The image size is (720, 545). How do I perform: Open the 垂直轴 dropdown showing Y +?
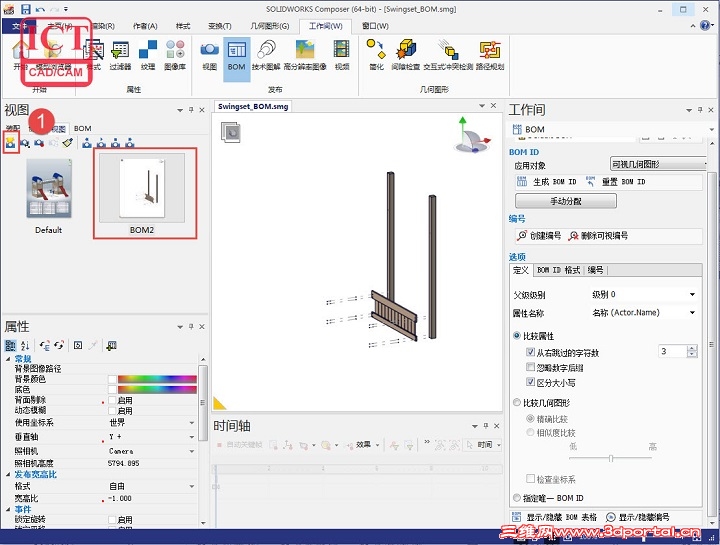pos(152,437)
